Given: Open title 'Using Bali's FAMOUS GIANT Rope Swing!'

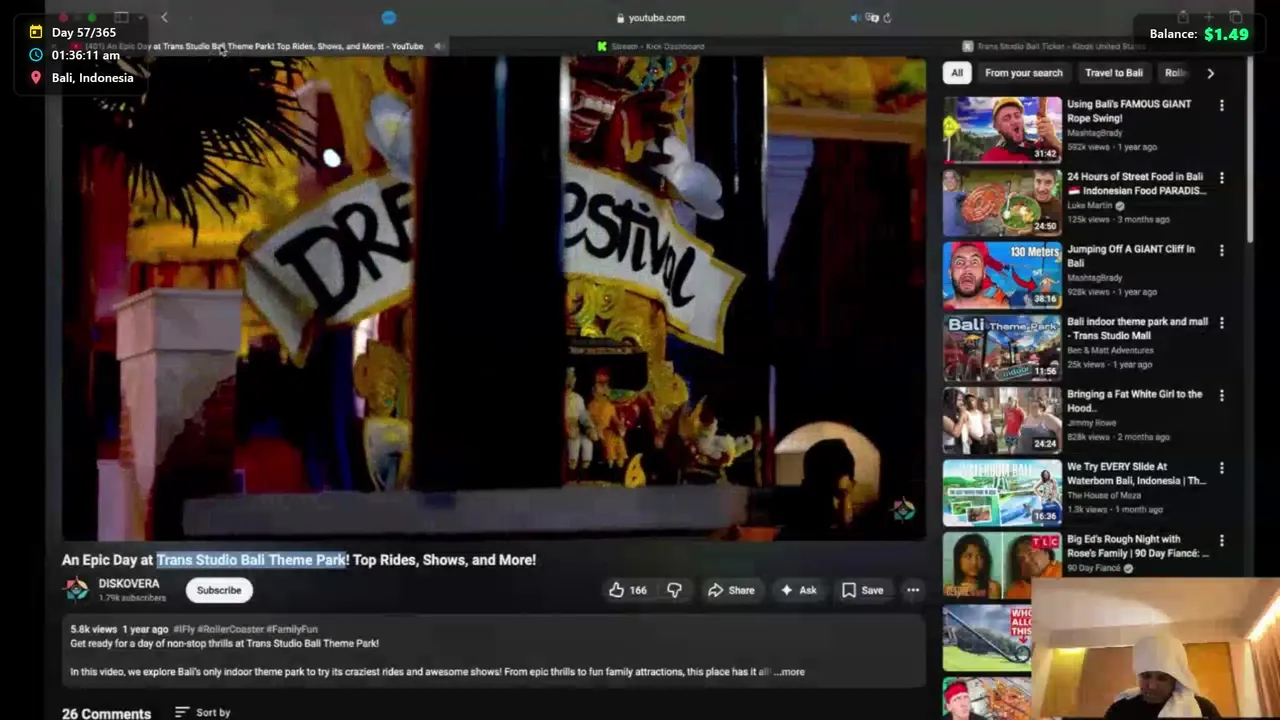Looking at the screenshot, I should 1129,111.
